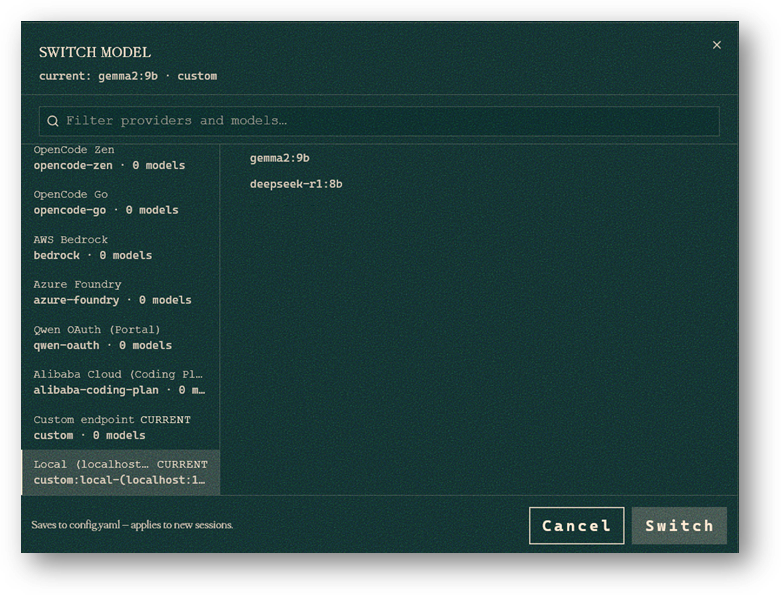Pick the Azure Foundry provider
The width and height of the screenshot is (781, 595).
tap(120, 292)
